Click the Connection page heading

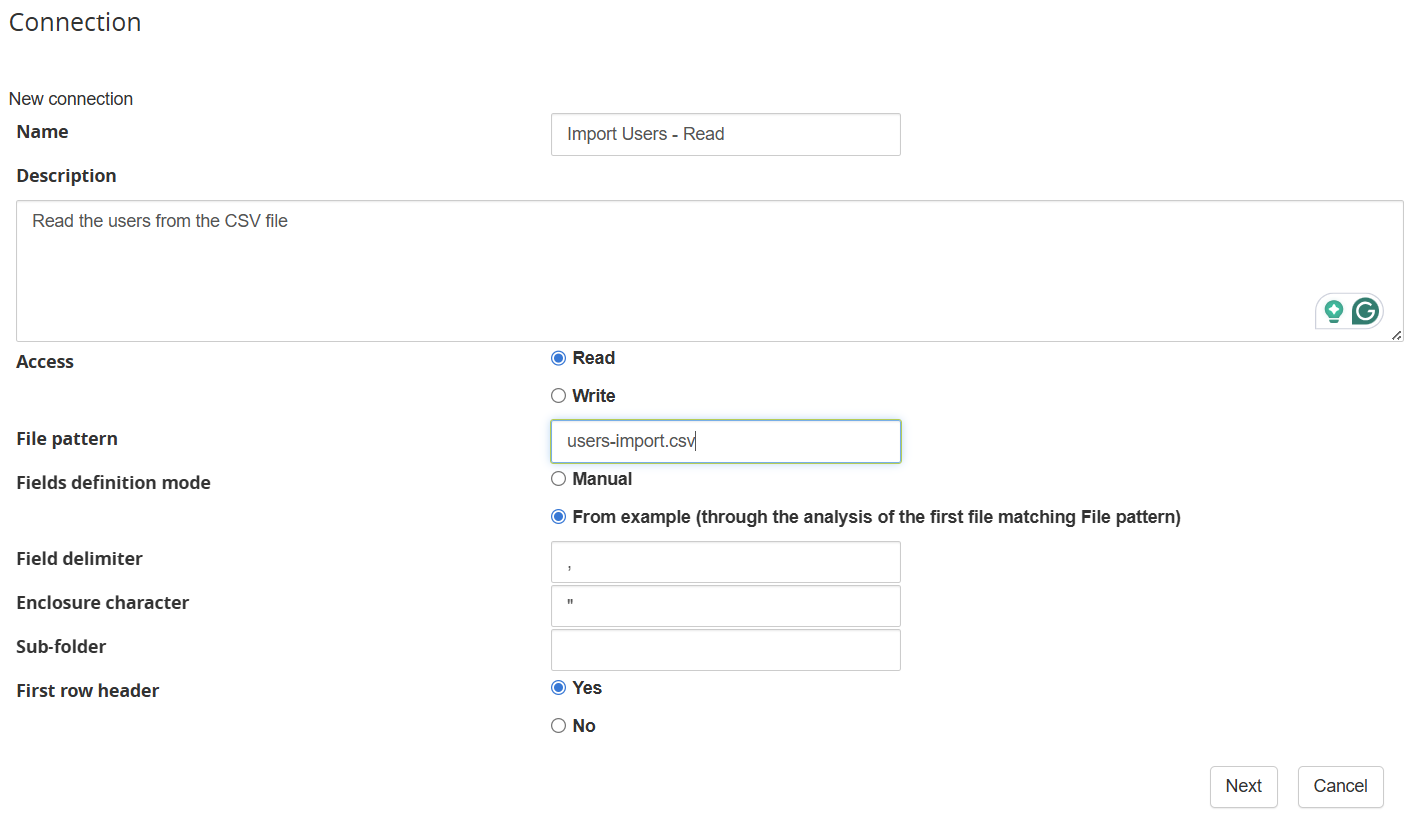[75, 22]
